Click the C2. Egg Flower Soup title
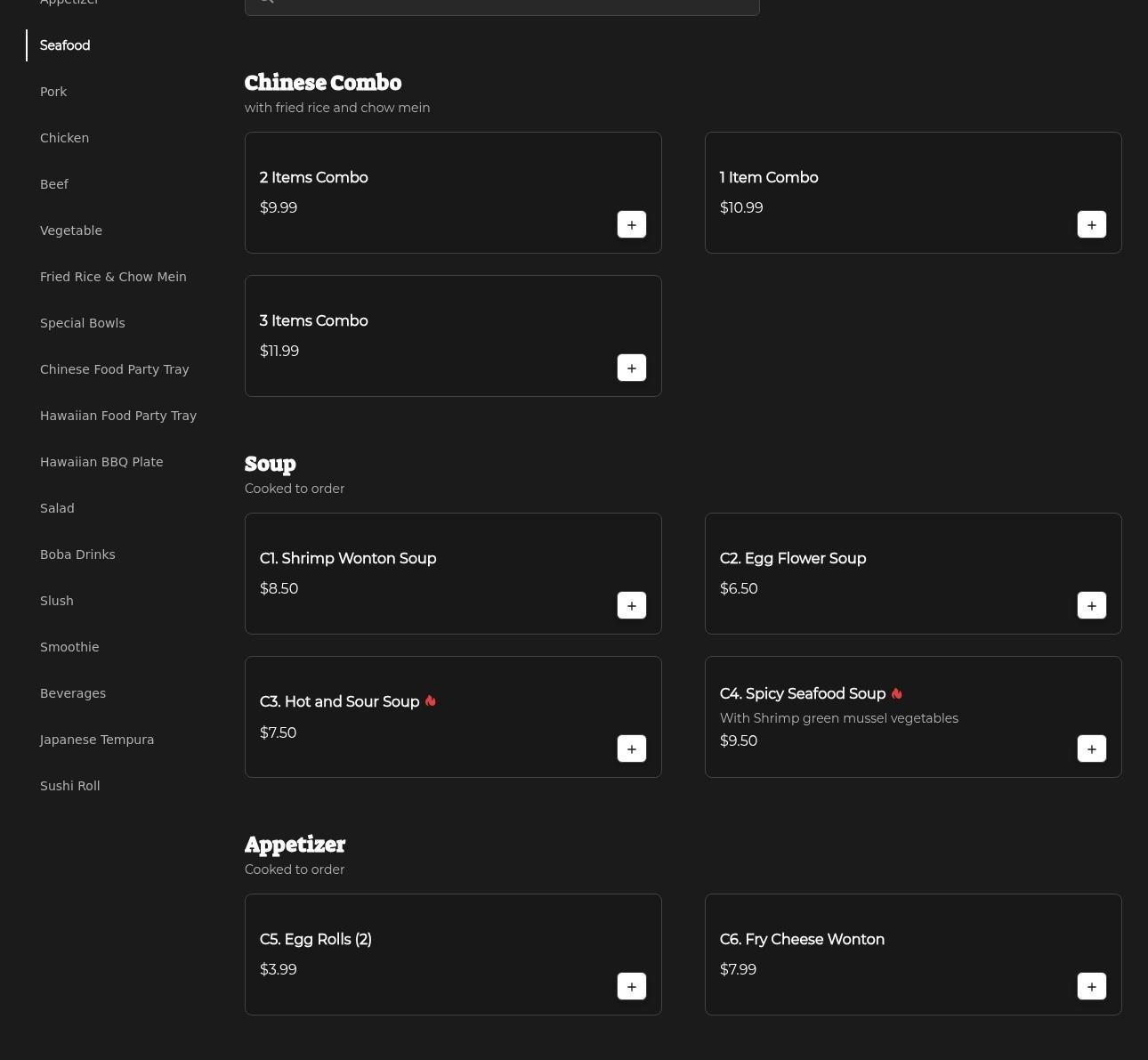 coord(793,559)
